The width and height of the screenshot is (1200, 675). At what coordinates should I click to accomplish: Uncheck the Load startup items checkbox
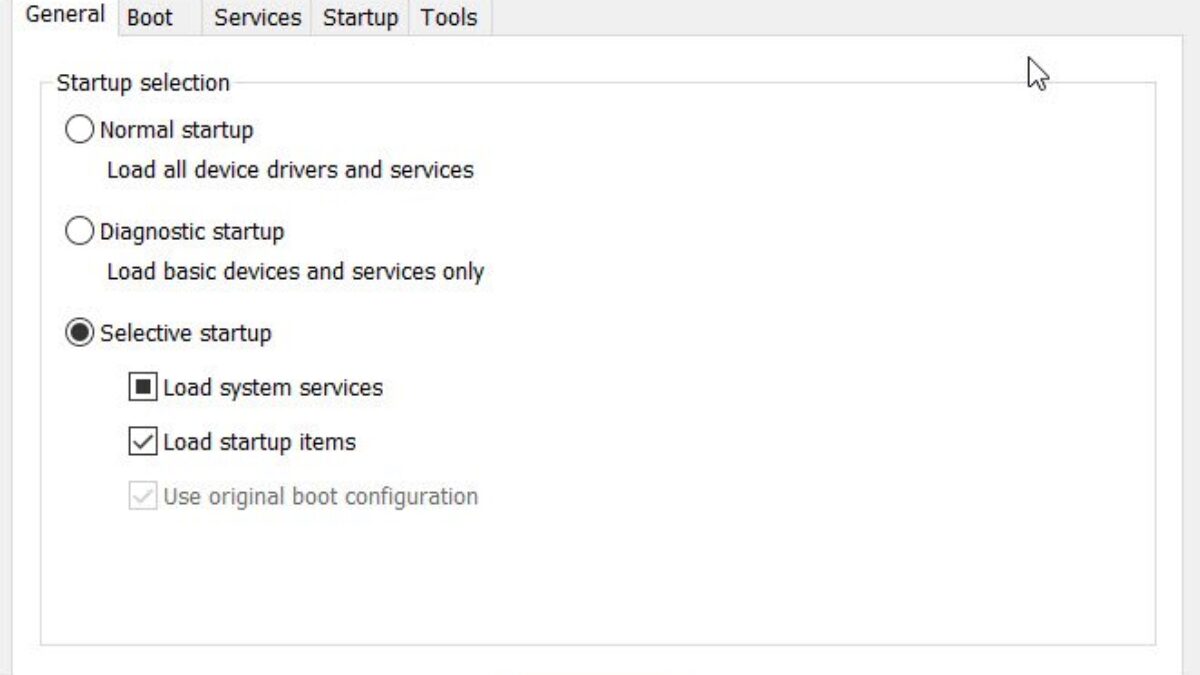[143, 441]
